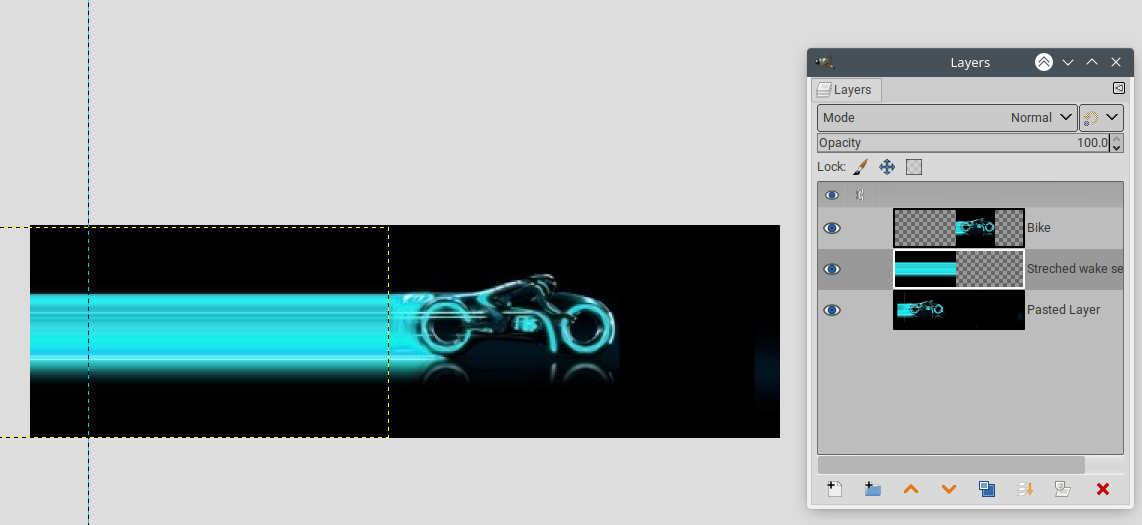Select the Bike layer name
The image size is (1142, 525).
pos(1039,228)
